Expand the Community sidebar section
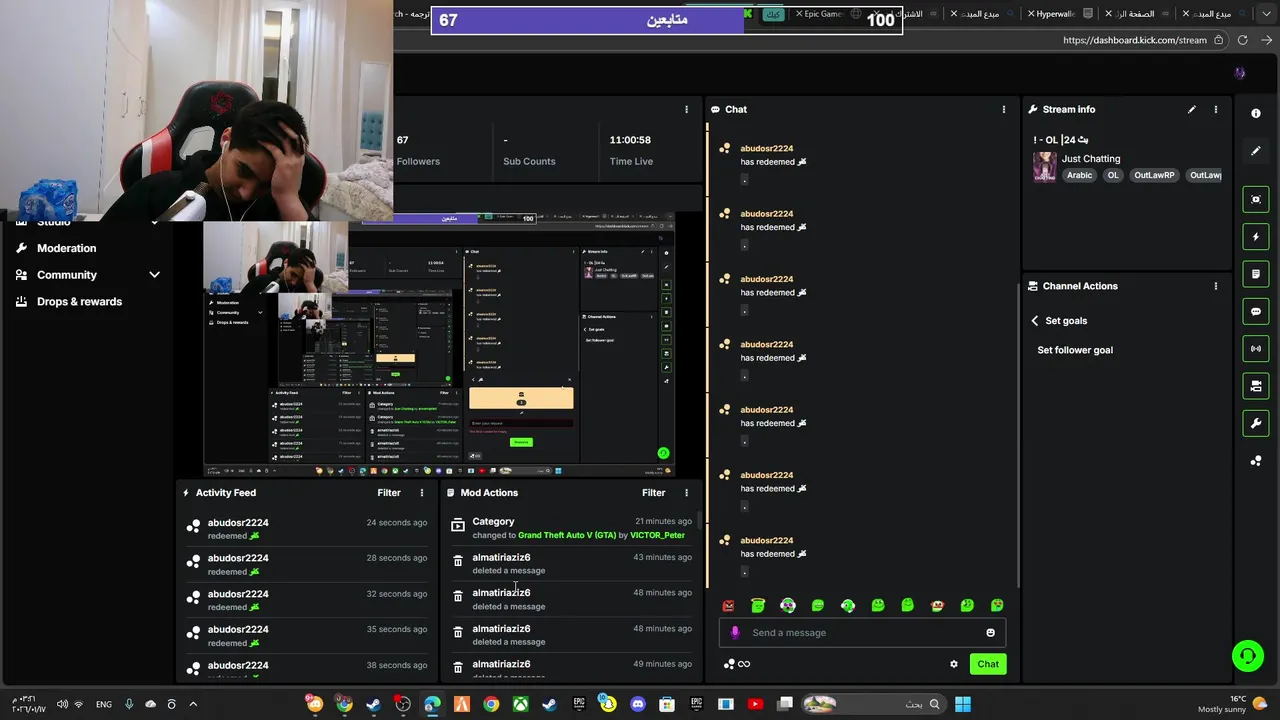1280x720 pixels. (154, 275)
